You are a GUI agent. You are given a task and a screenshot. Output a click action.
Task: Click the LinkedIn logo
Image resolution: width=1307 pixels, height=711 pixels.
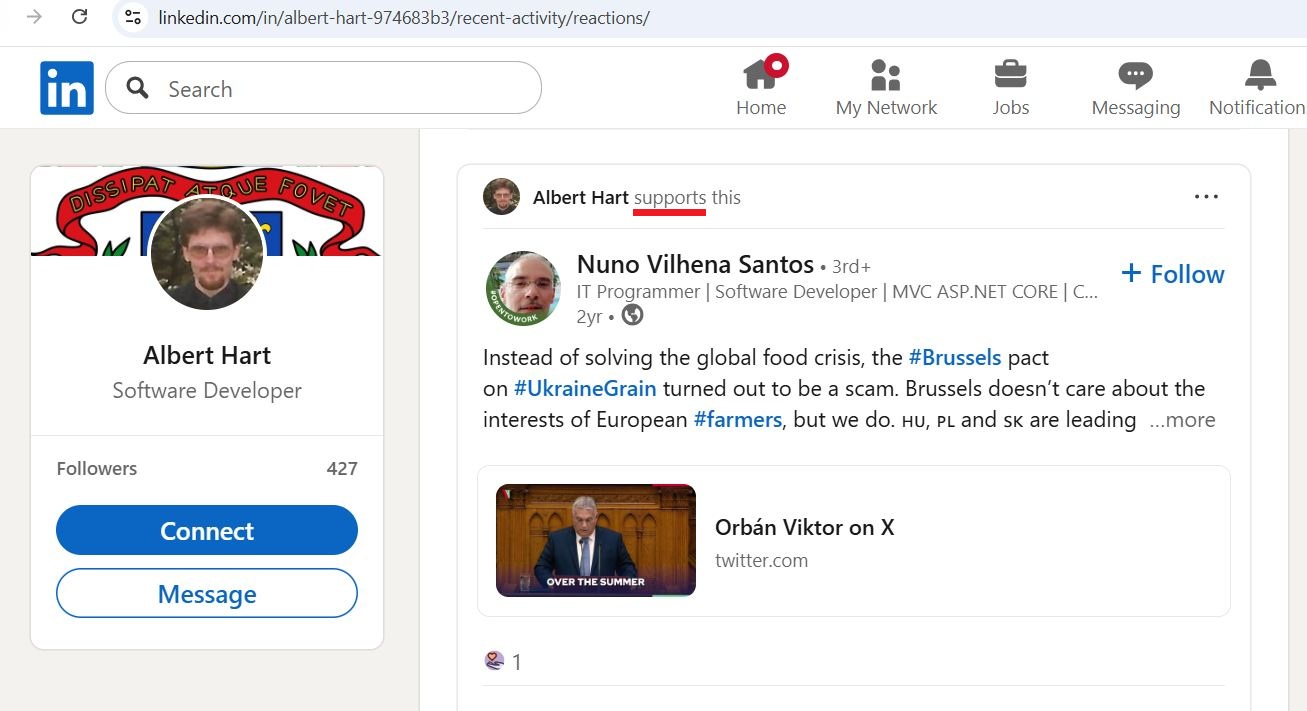tap(66, 87)
